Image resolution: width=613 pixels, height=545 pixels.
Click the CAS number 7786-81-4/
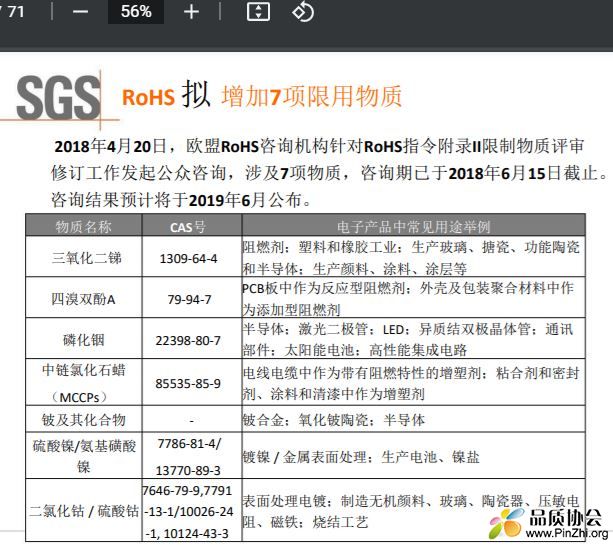tap(189, 444)
